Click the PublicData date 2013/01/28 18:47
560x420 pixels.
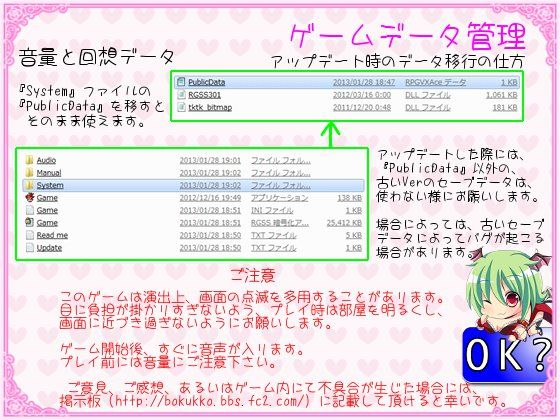(x=364, y=82)
